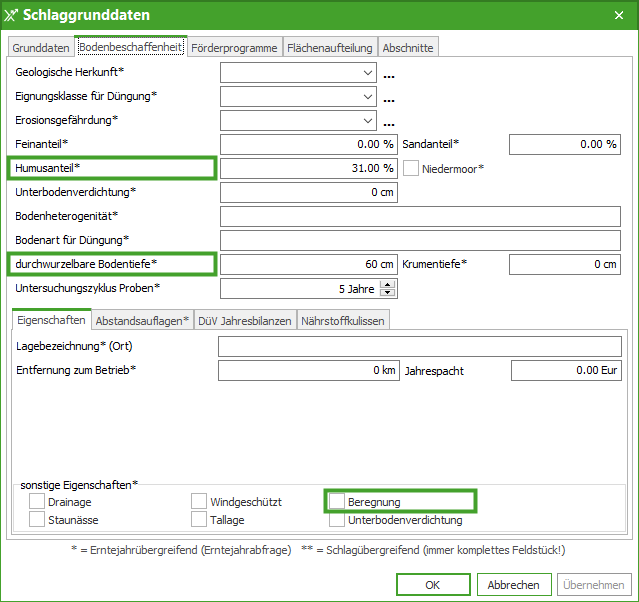Click the Schlaggrunddaten title bar app icon
The image size is (639, 602).
click(x=11, y=15)
